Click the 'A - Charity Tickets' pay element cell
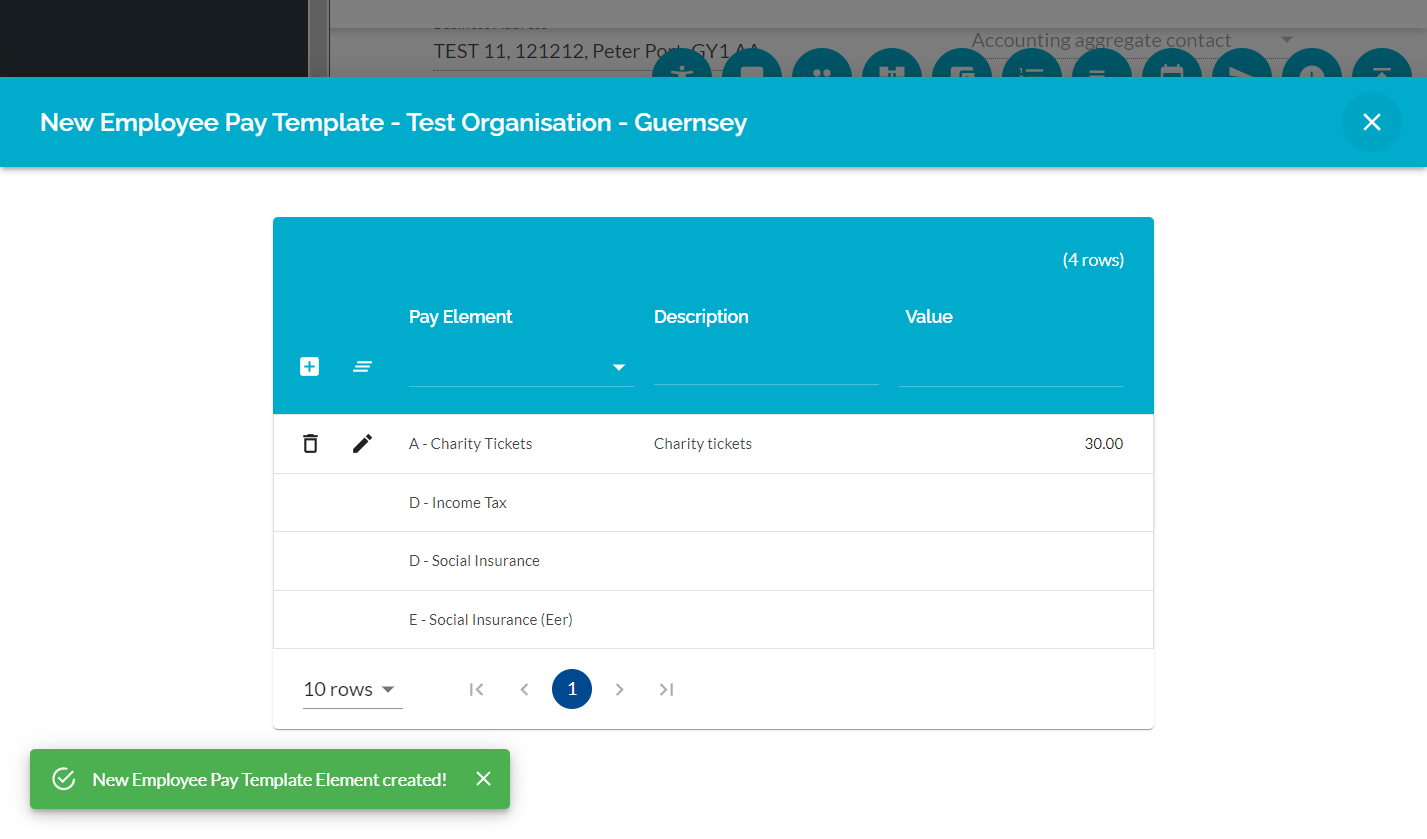Image resolution: width=1427 pixels, height=839 pixels. click(x=470, y=444)
